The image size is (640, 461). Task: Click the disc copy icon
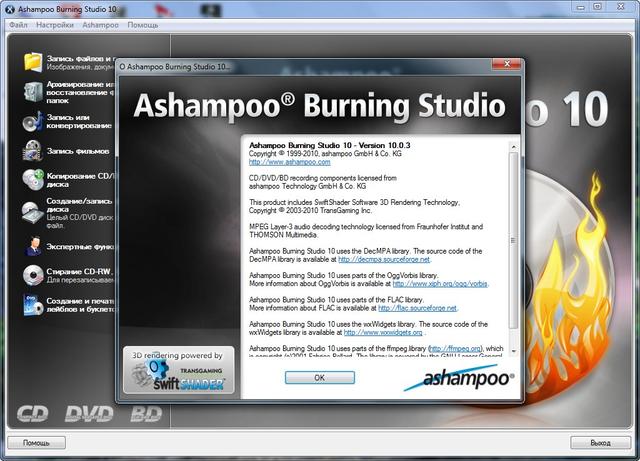click(33, 180)
